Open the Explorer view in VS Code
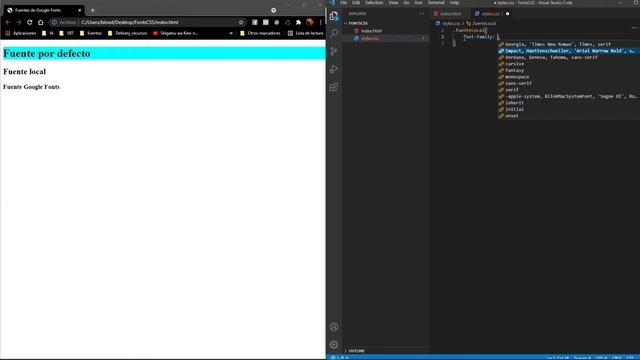The image size is (640, 360). [x=334, y=16]
